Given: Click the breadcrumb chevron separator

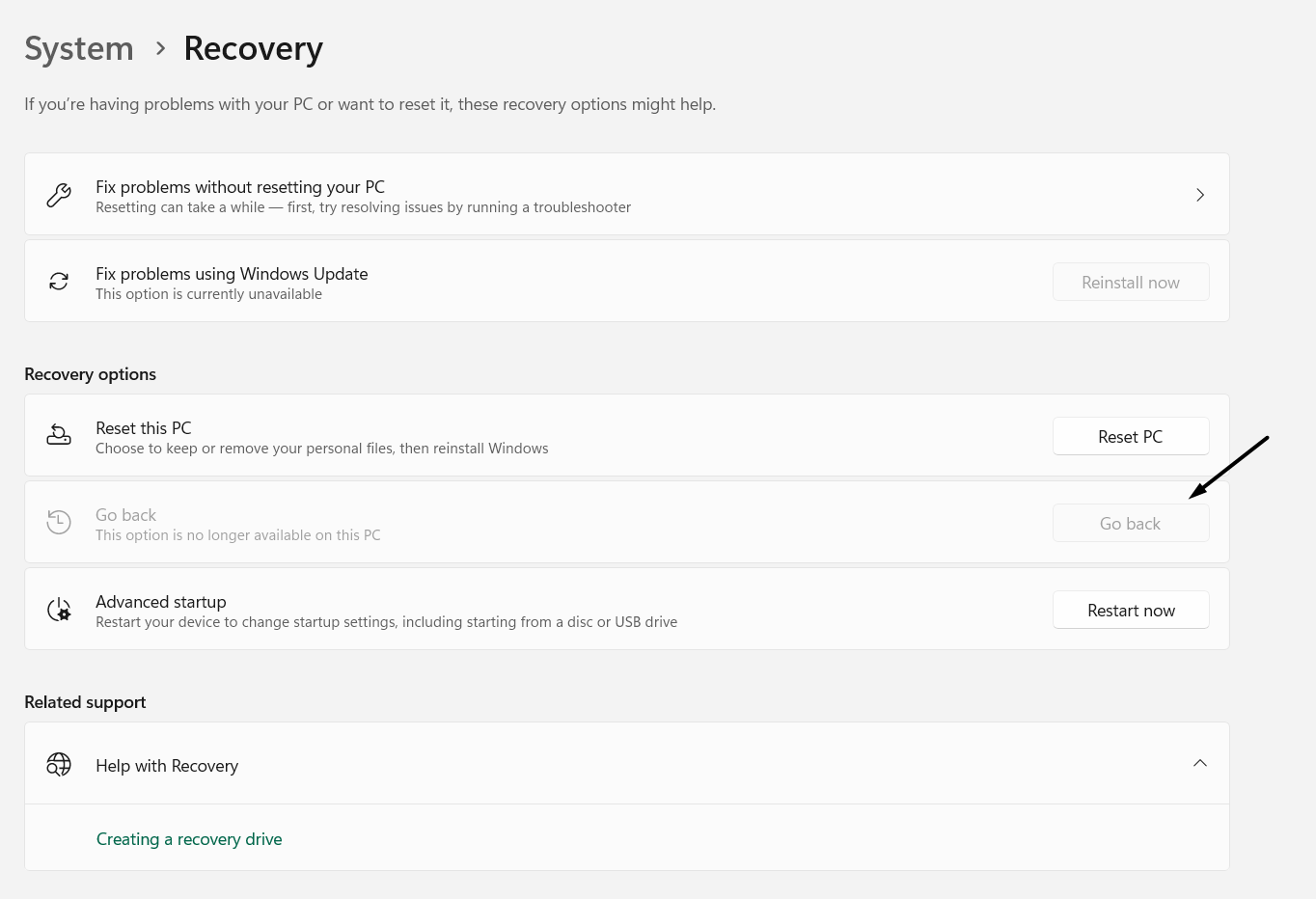Looking at the screenshot, I should [x=160, y=47].
